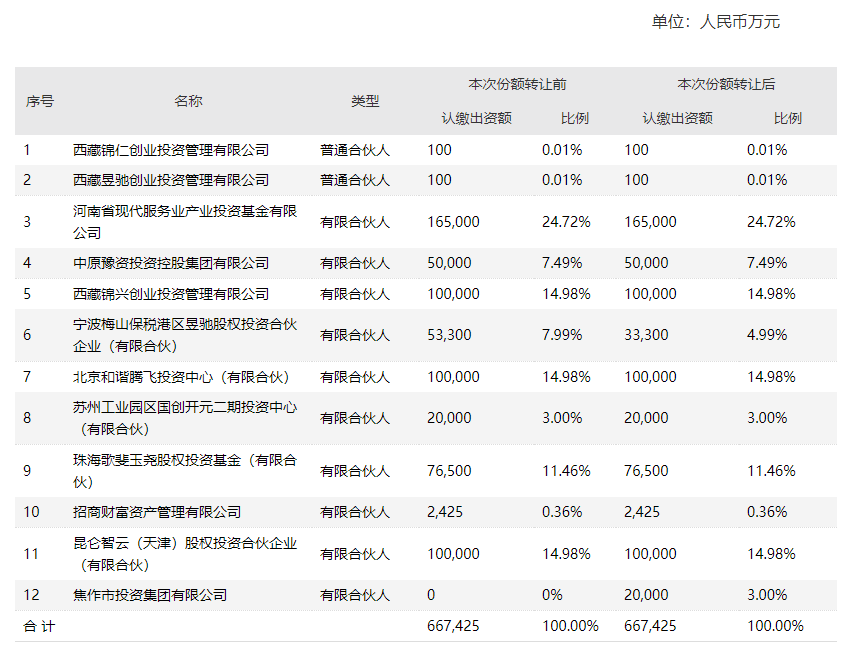
Task: Select 焦作市投资集团有限公司 cell
Action: 150,595
